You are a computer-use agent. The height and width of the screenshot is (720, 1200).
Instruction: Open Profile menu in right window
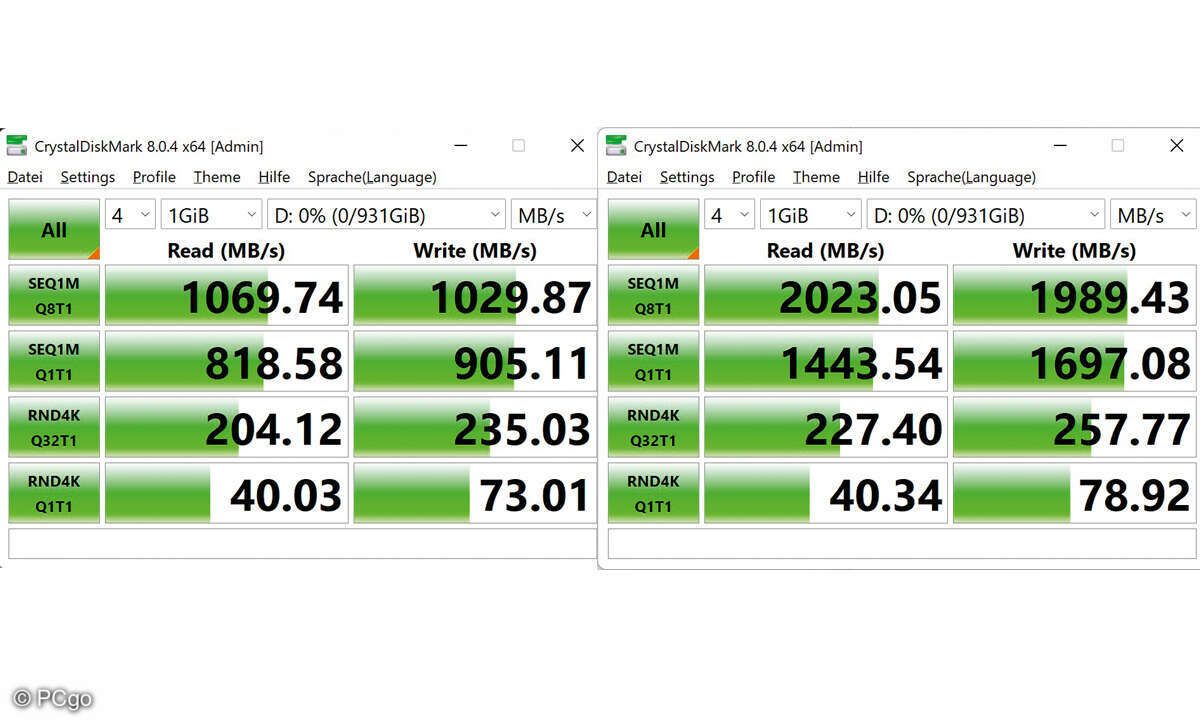pyautogui.click(x=753, y=177)
